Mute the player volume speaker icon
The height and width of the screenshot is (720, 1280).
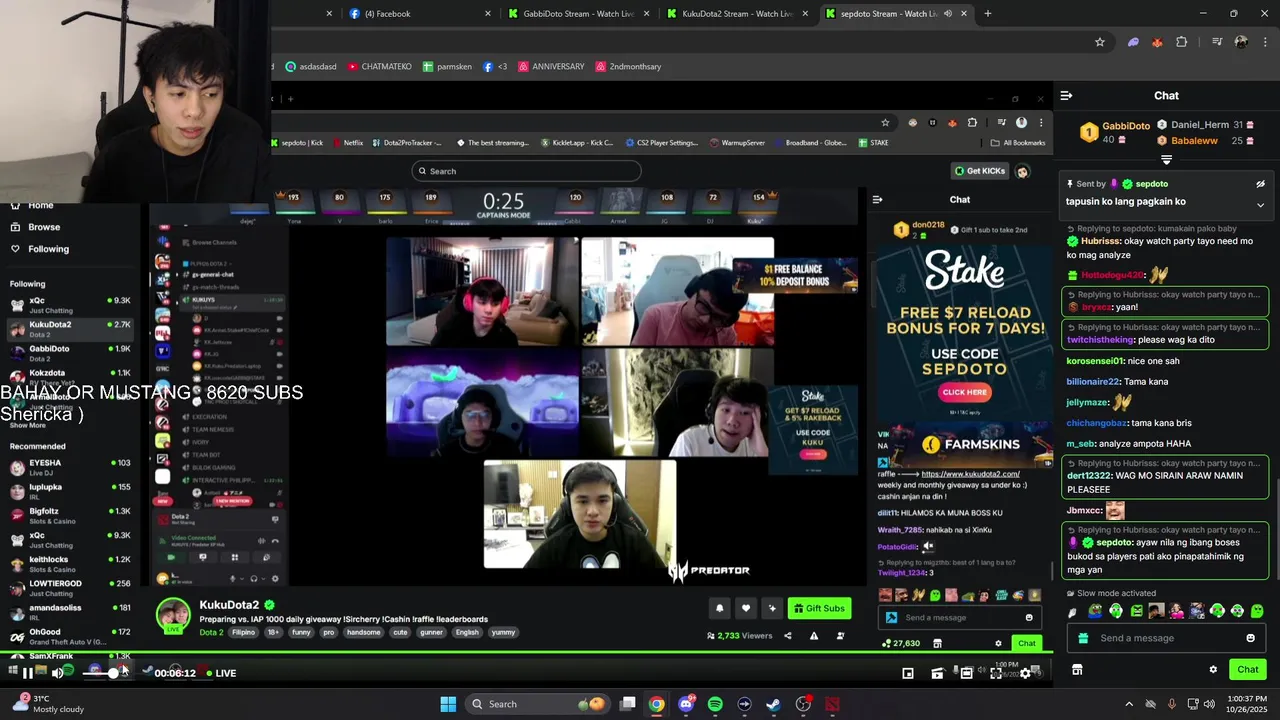click(57, 673)
